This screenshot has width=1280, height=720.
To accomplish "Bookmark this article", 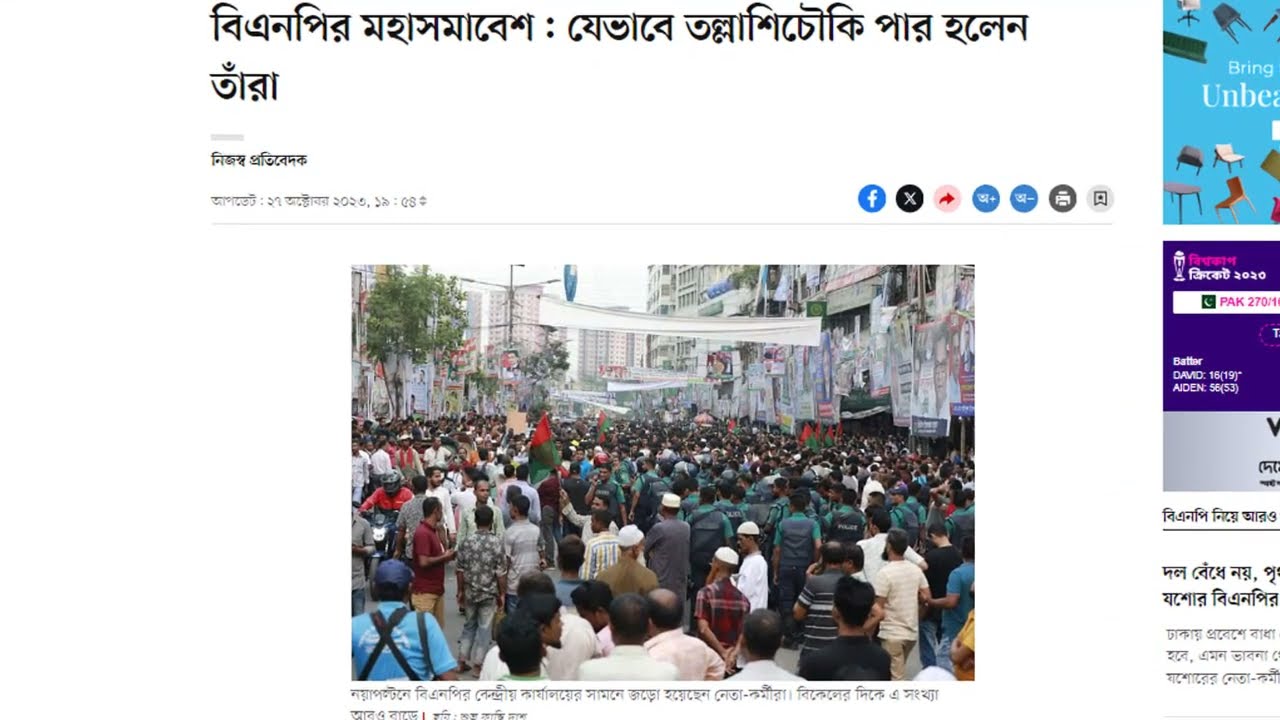I will click(1100, 199).
